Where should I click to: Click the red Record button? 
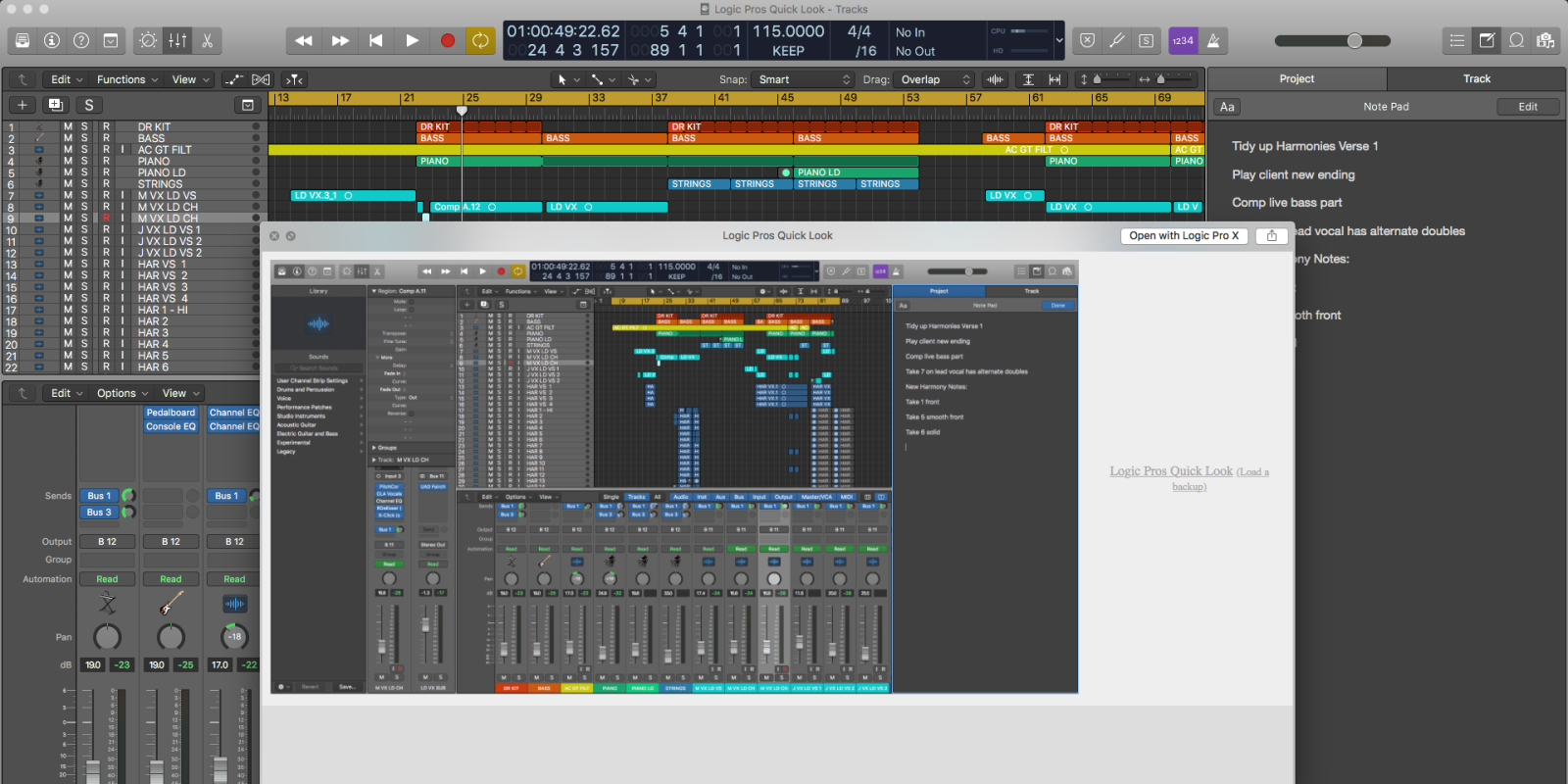[448, 40]
